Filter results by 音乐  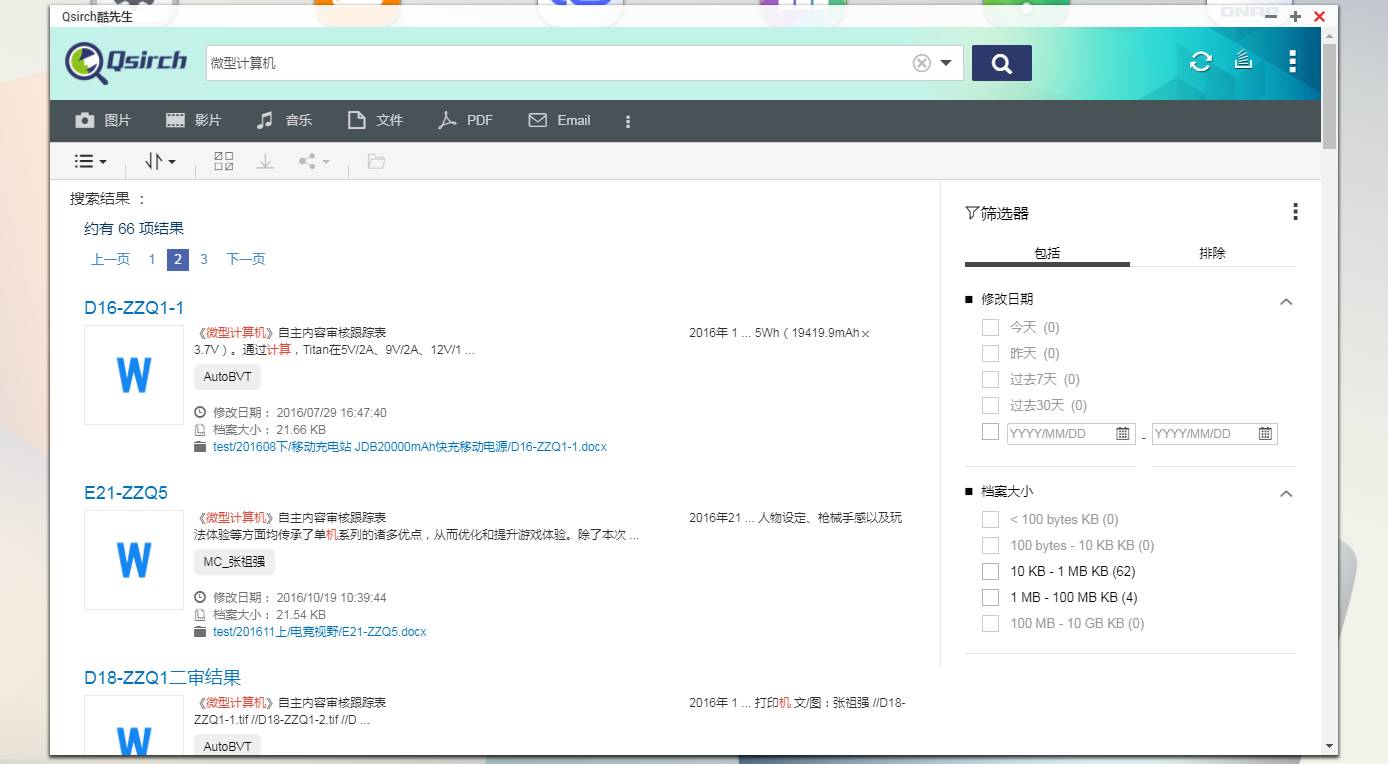click(284, 120)
